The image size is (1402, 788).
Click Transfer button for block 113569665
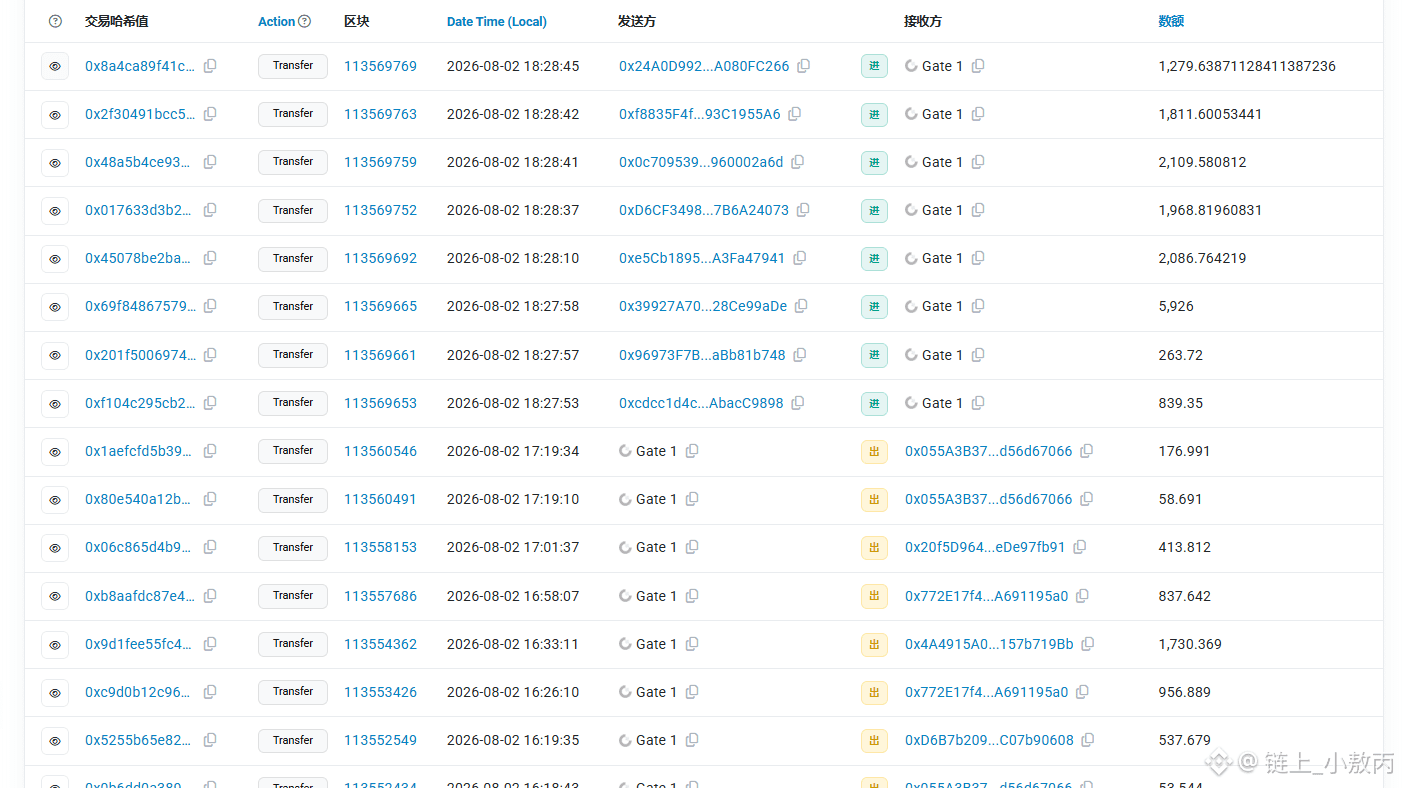pyautogui.click(x=293, y=306)
